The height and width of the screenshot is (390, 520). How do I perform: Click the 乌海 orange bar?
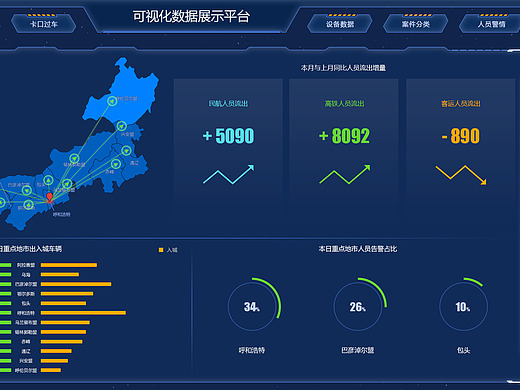pyautogui.click(x=60, y=275)
